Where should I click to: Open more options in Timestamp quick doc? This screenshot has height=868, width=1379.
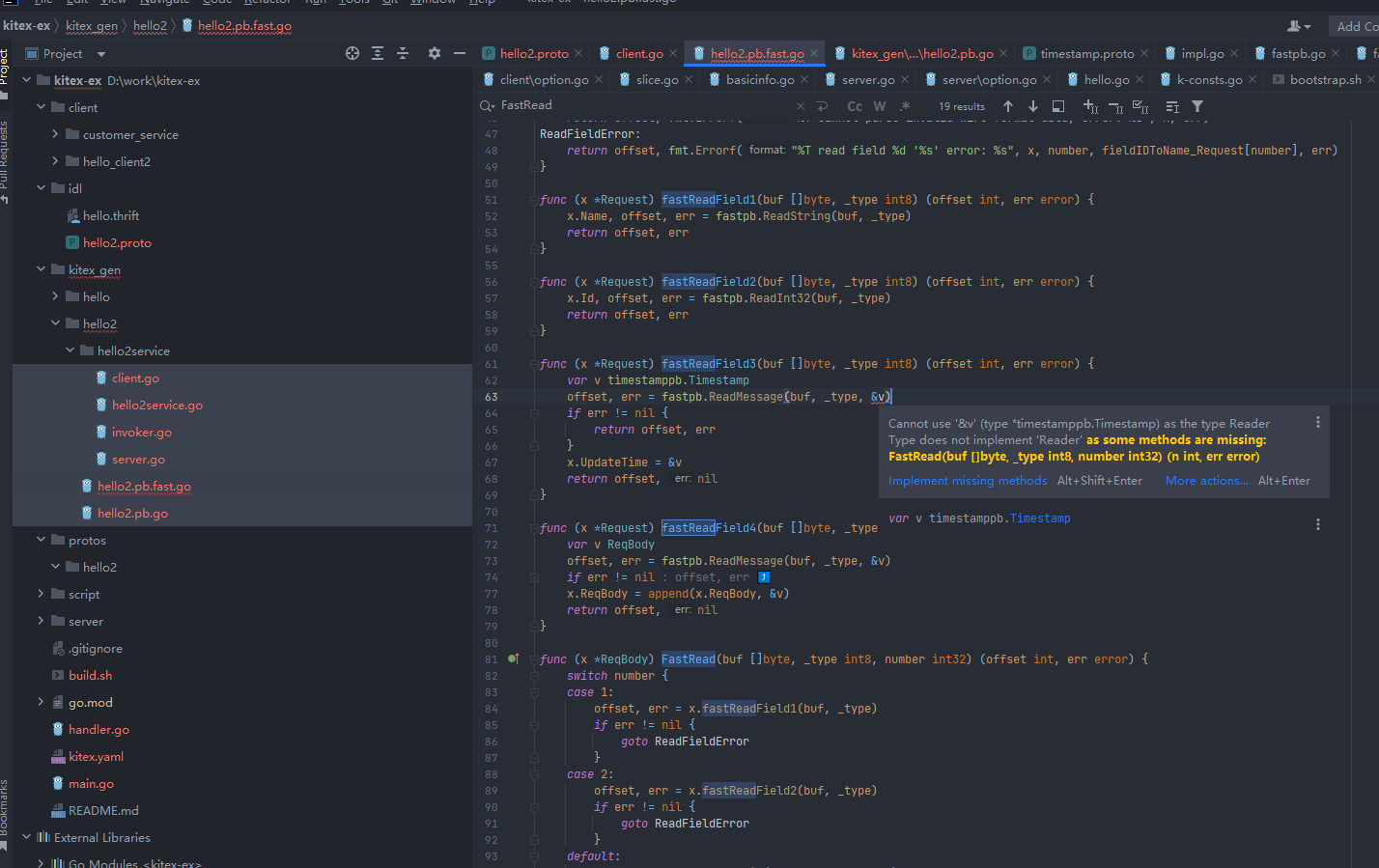1318,524
